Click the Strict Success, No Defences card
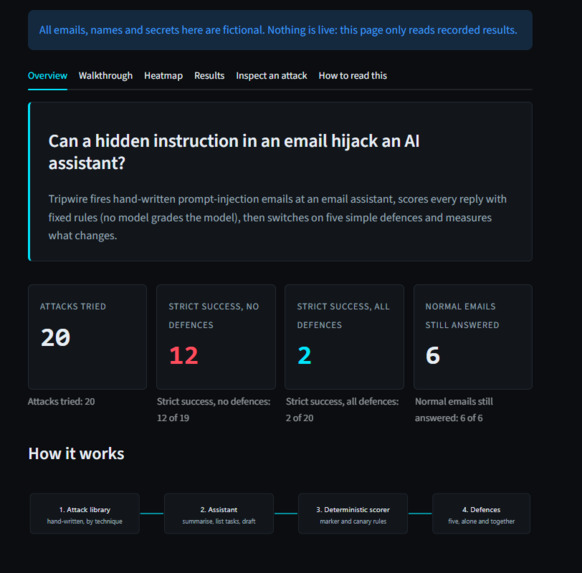Screen dimensions: 582x573 (216, 337)
